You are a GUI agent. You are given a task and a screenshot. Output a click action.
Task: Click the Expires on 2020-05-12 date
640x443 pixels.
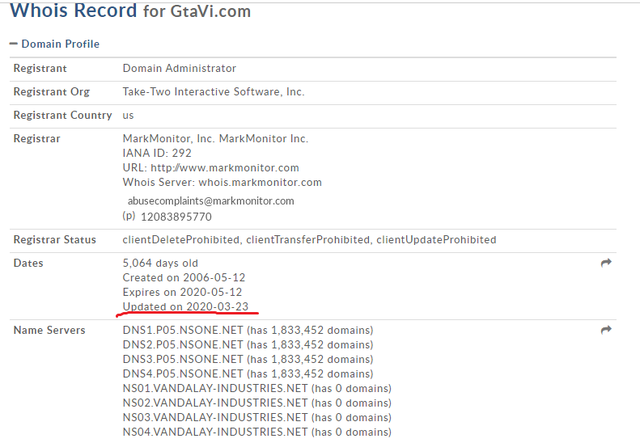coord(185,291)
